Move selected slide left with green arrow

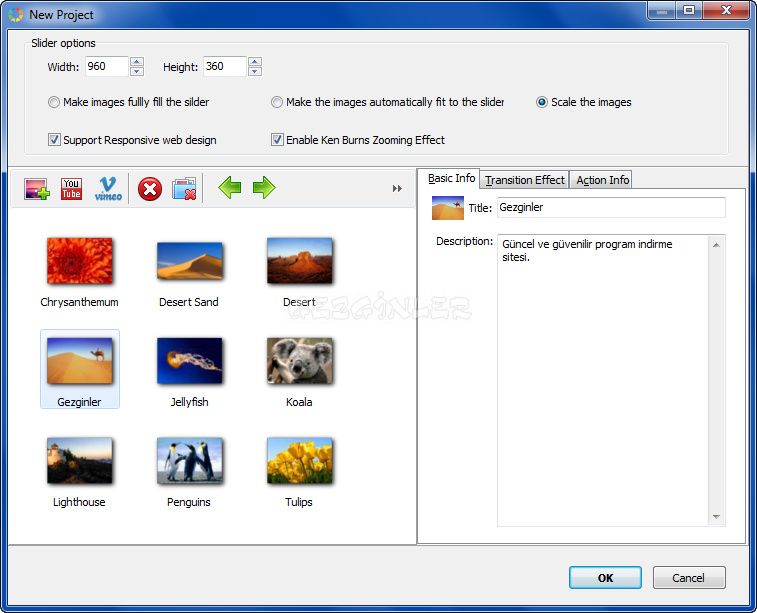229,188
